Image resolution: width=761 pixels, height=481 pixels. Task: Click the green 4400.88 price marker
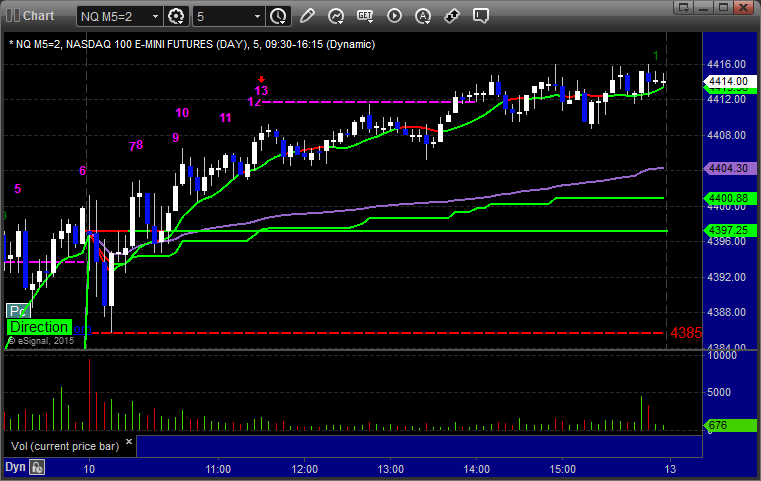click(728, 198)
